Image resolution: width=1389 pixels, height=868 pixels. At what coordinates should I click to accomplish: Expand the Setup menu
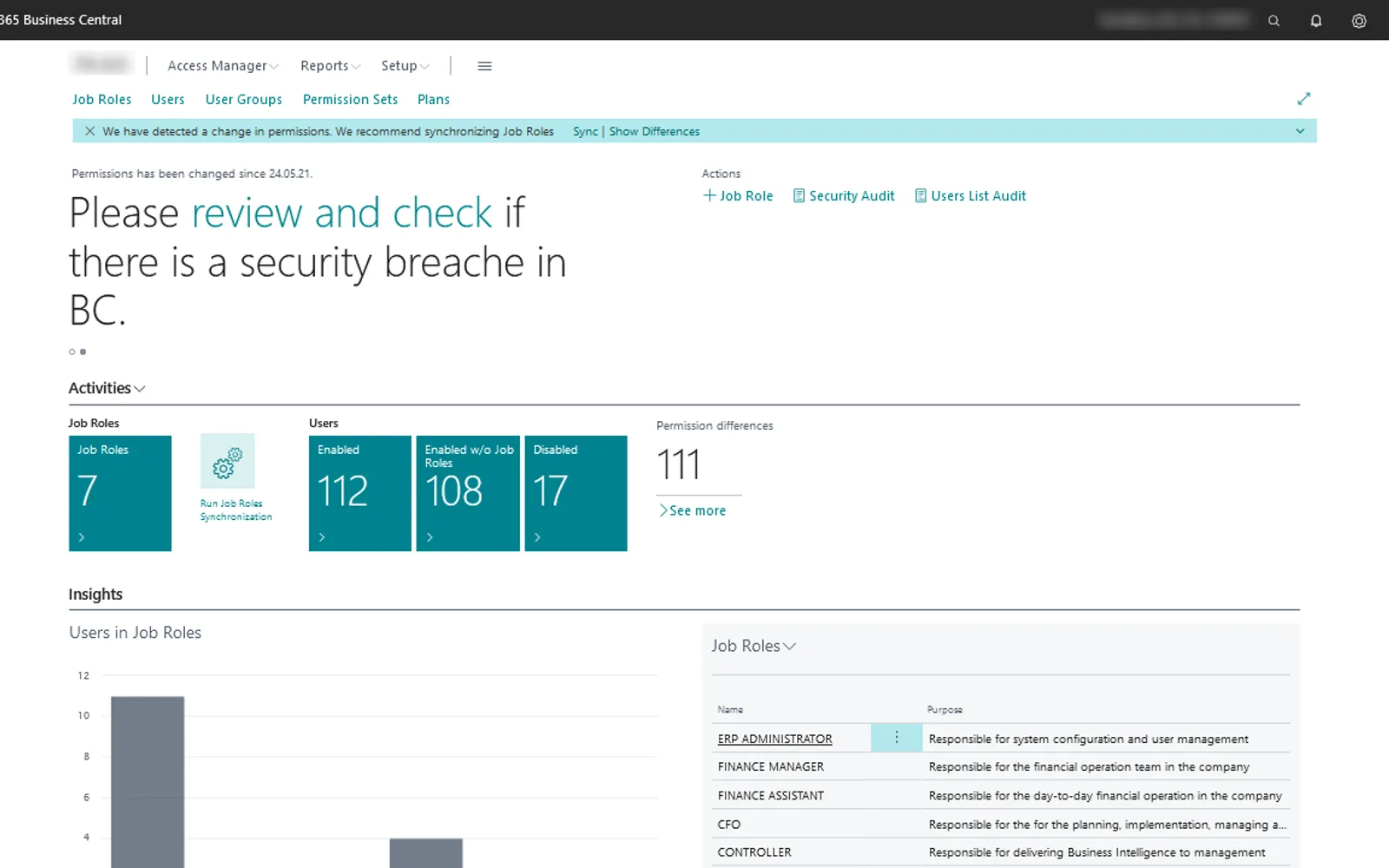tap(405, 66)
